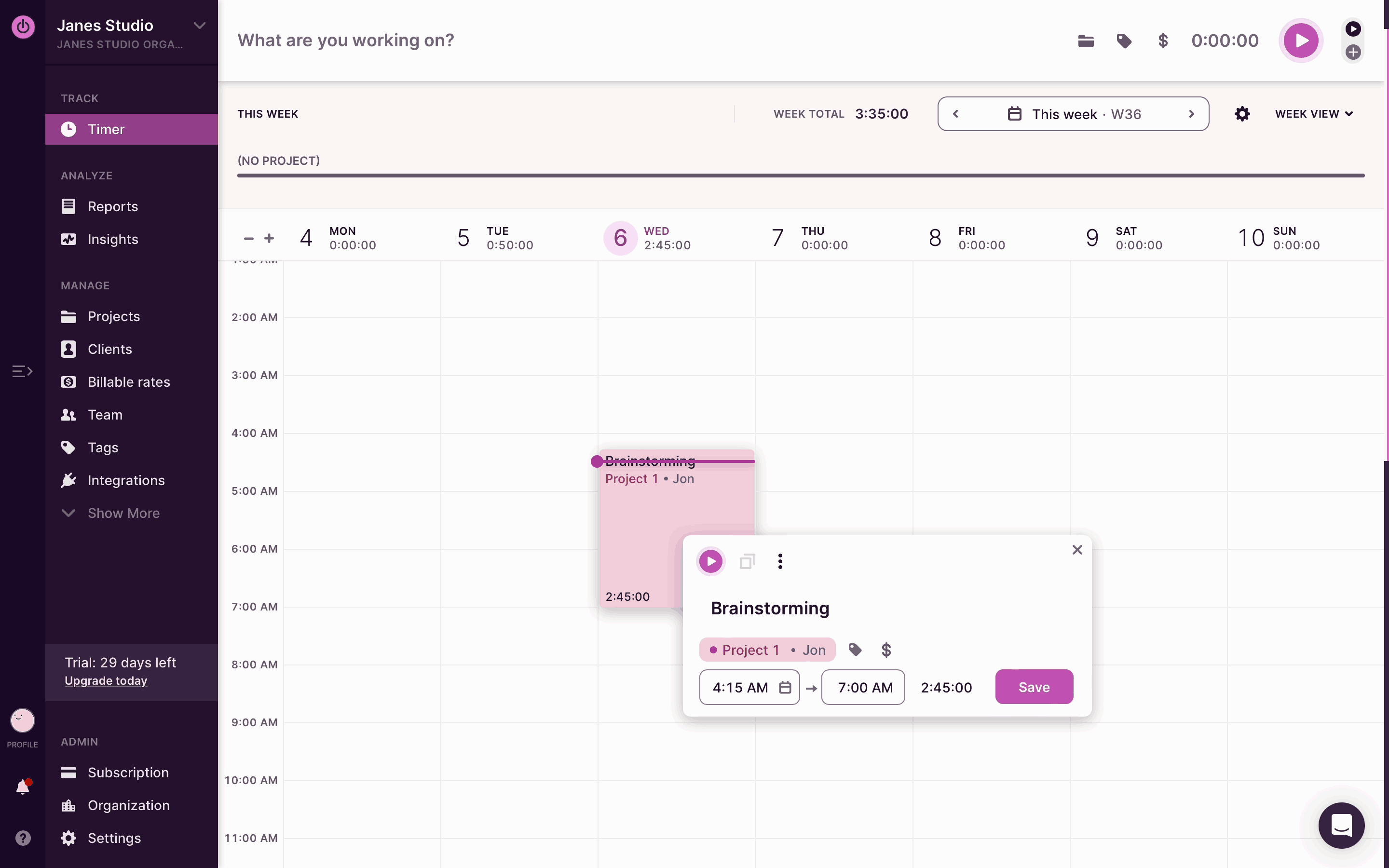Expand Show More in the sidebar
Image resolution: width=1389 pixels, height=868 pixels.
[x=123, y=513]
